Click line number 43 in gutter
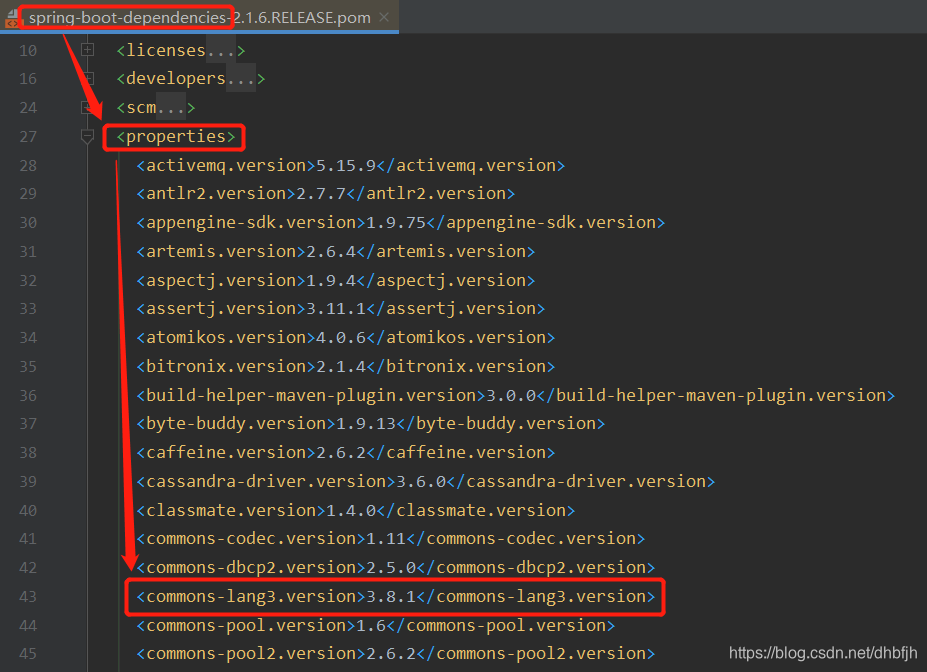The height and width of the screenshot is (672, 927). 28,597
